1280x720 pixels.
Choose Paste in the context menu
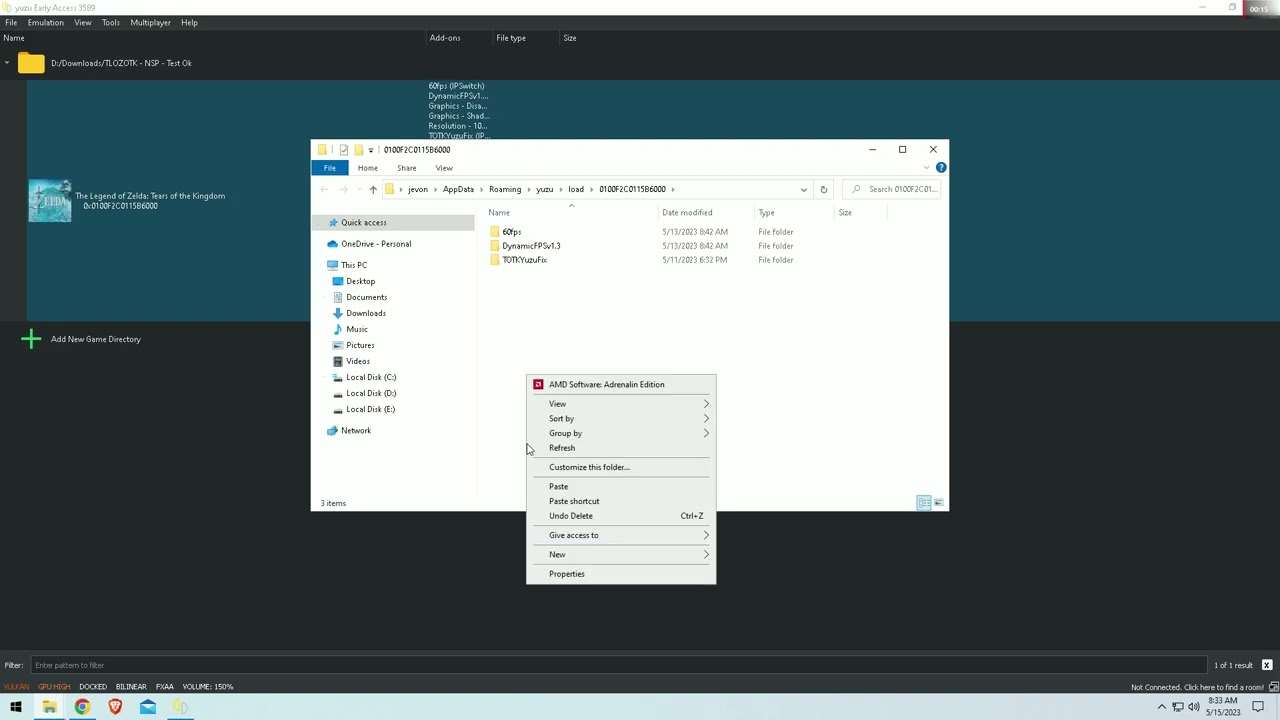click(621, 486)
